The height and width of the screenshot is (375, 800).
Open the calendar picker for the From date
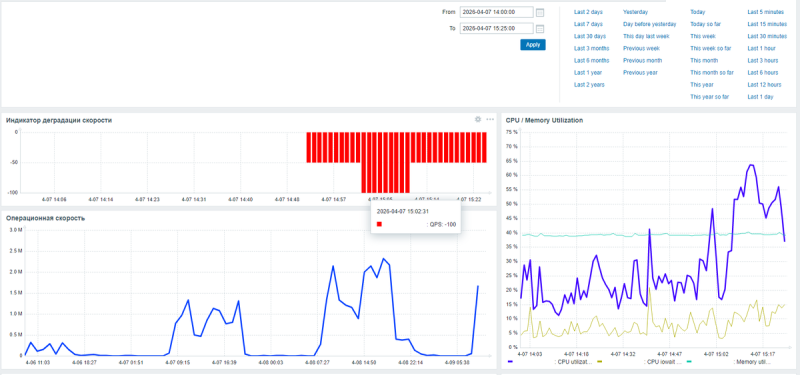540,12
